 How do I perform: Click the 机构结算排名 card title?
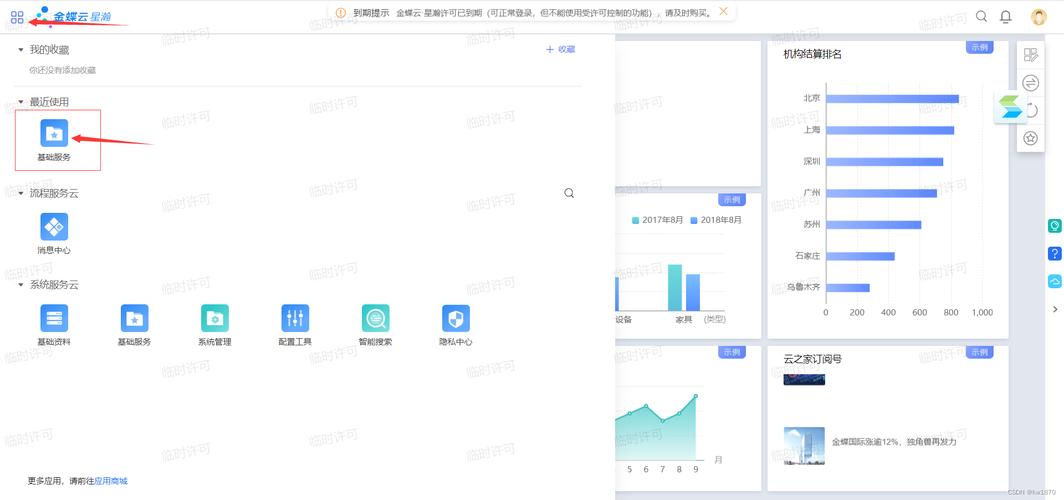coord(812,54)
